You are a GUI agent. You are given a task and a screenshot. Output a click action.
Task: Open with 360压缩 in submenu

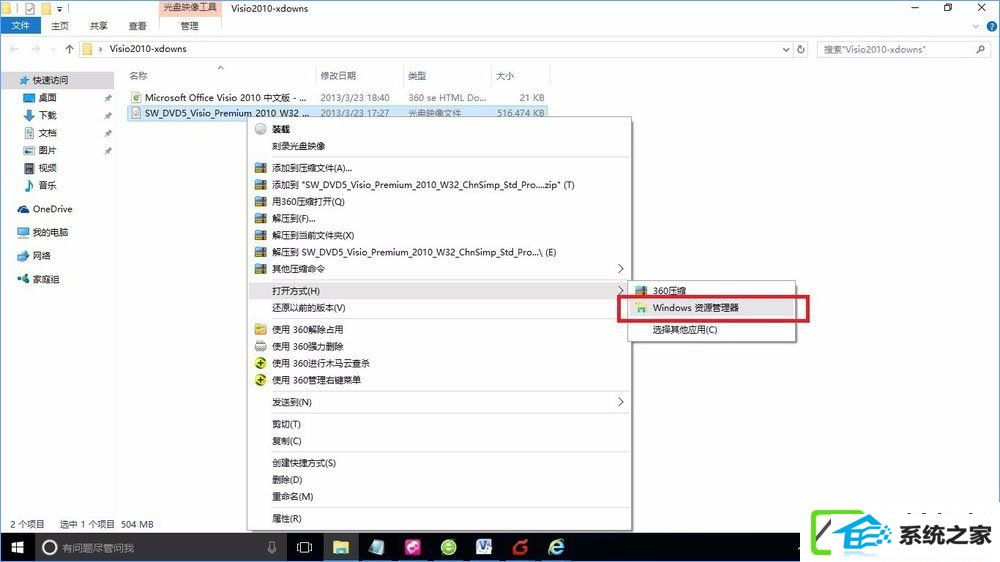669,290
